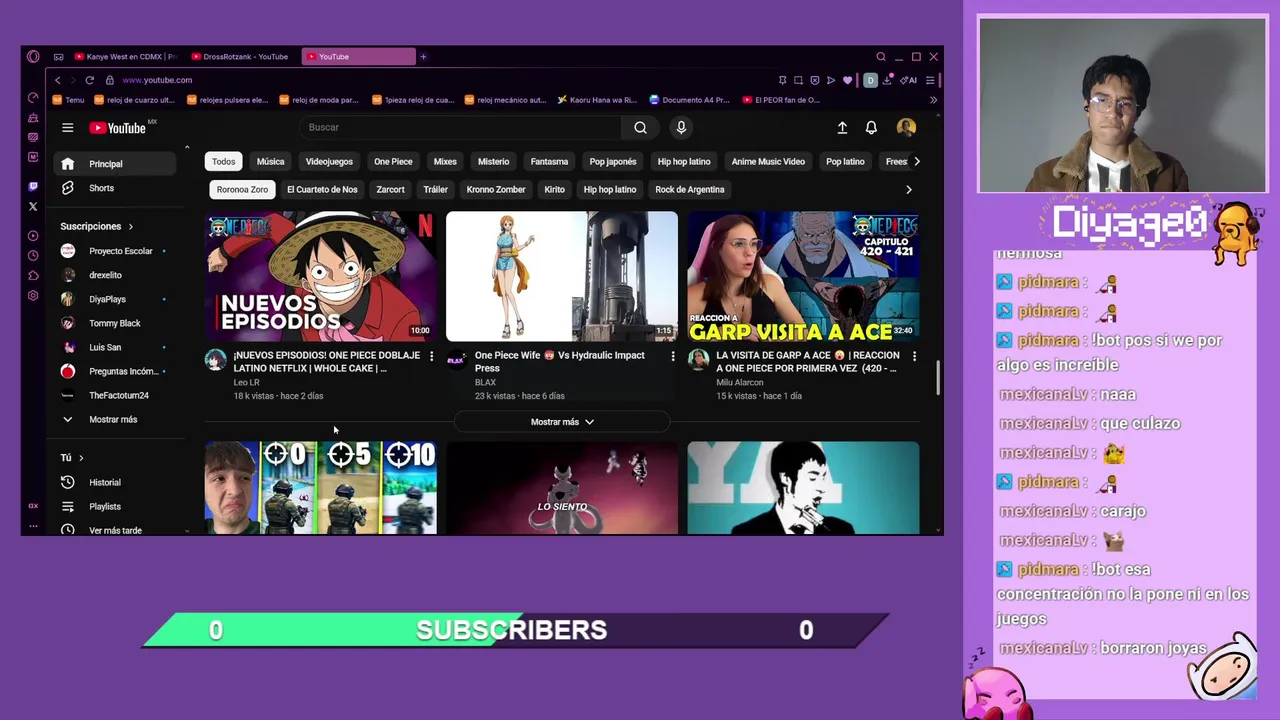
Task: Show more chips with the second row arrow
Action: 908,189
